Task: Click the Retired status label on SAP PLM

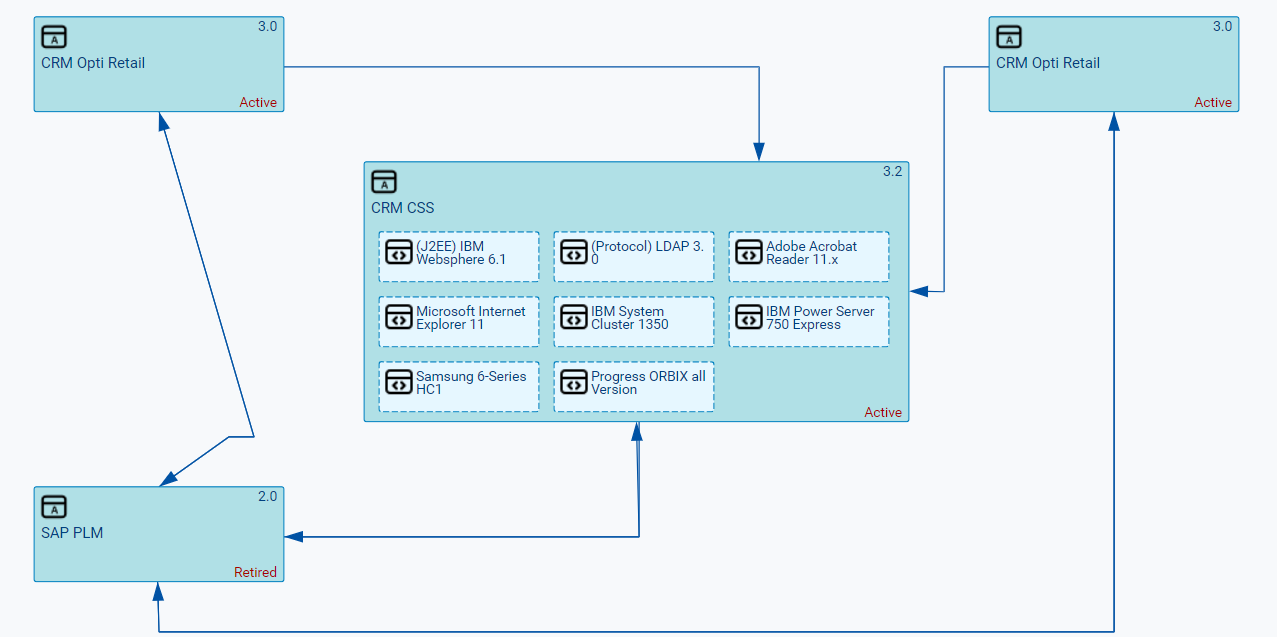Action: (x=258, y=572)
